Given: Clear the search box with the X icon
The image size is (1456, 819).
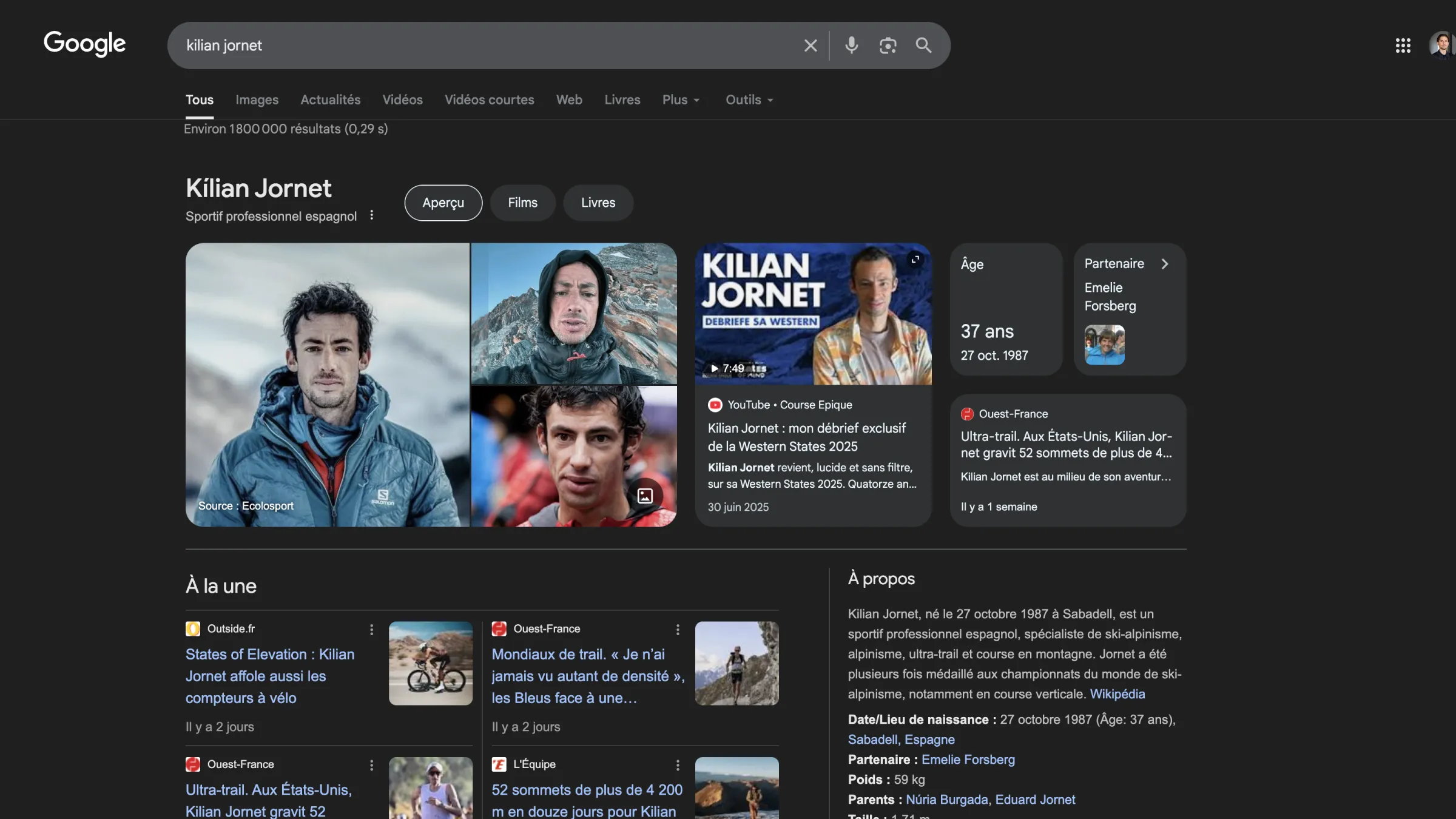Looking at the screenshot, I should pyautogui.click(x=810, y=45).
